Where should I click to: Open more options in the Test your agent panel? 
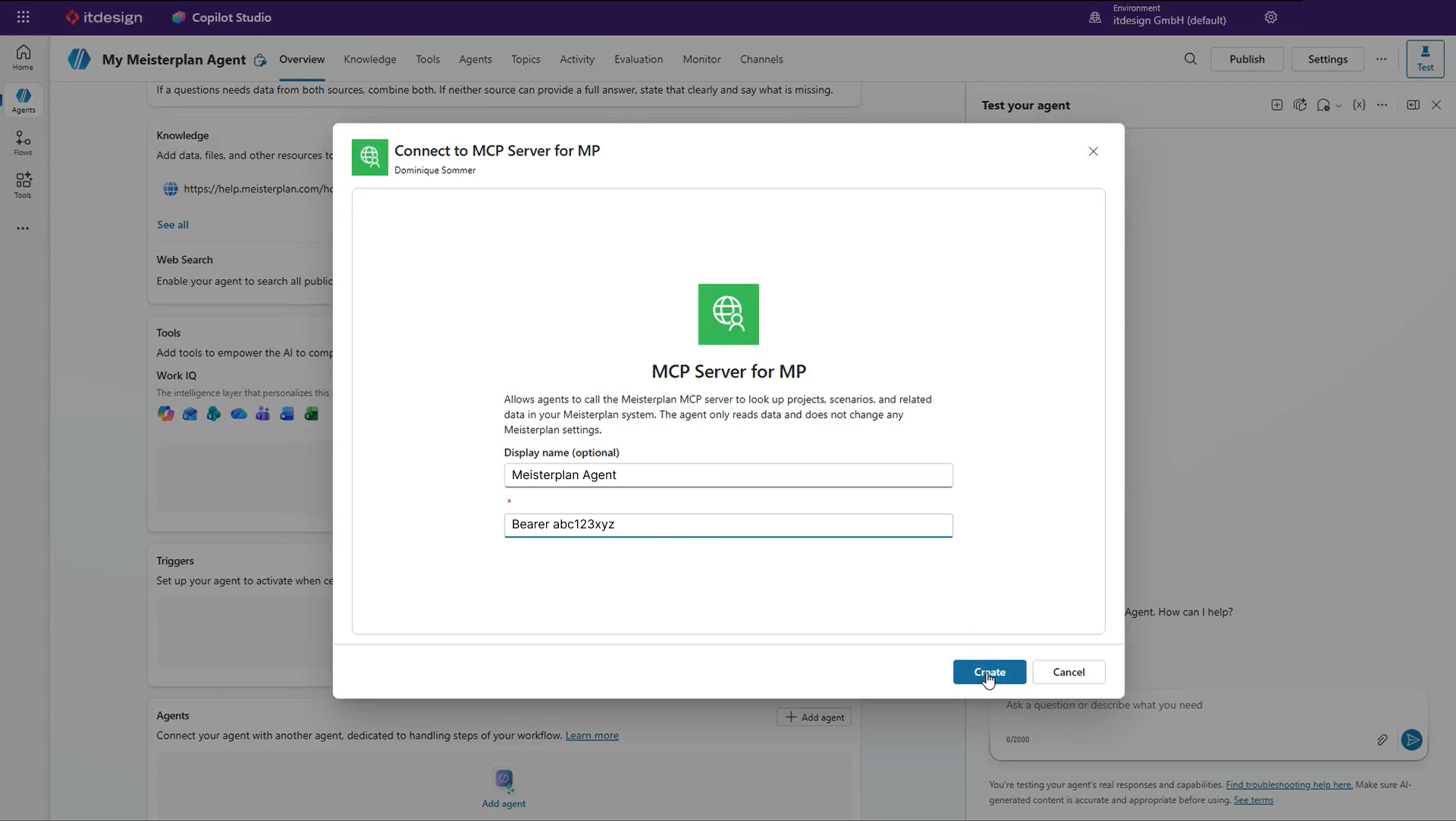click(1382, 105)
